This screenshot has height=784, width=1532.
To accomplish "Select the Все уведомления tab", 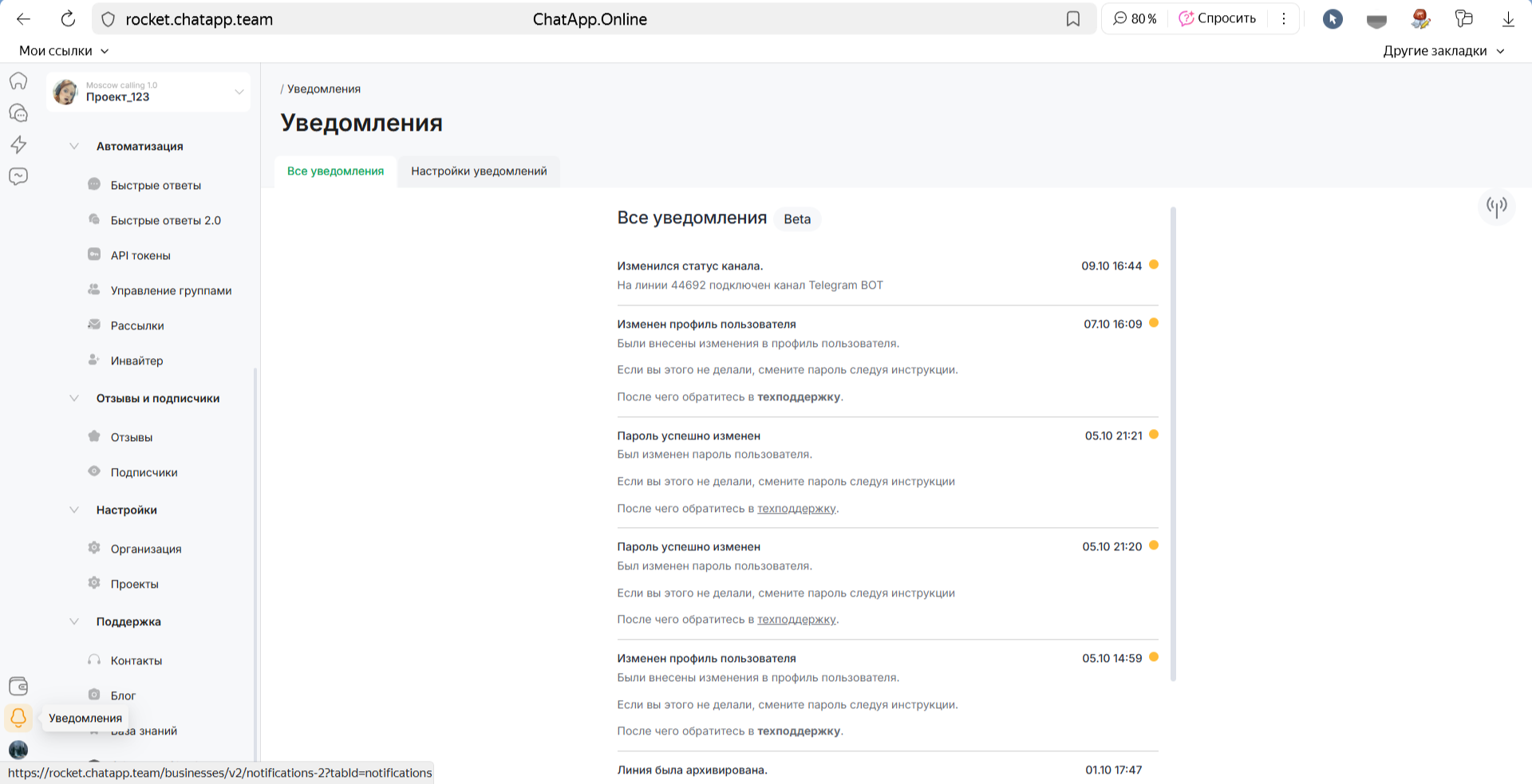I will click(x=335, y=171).
